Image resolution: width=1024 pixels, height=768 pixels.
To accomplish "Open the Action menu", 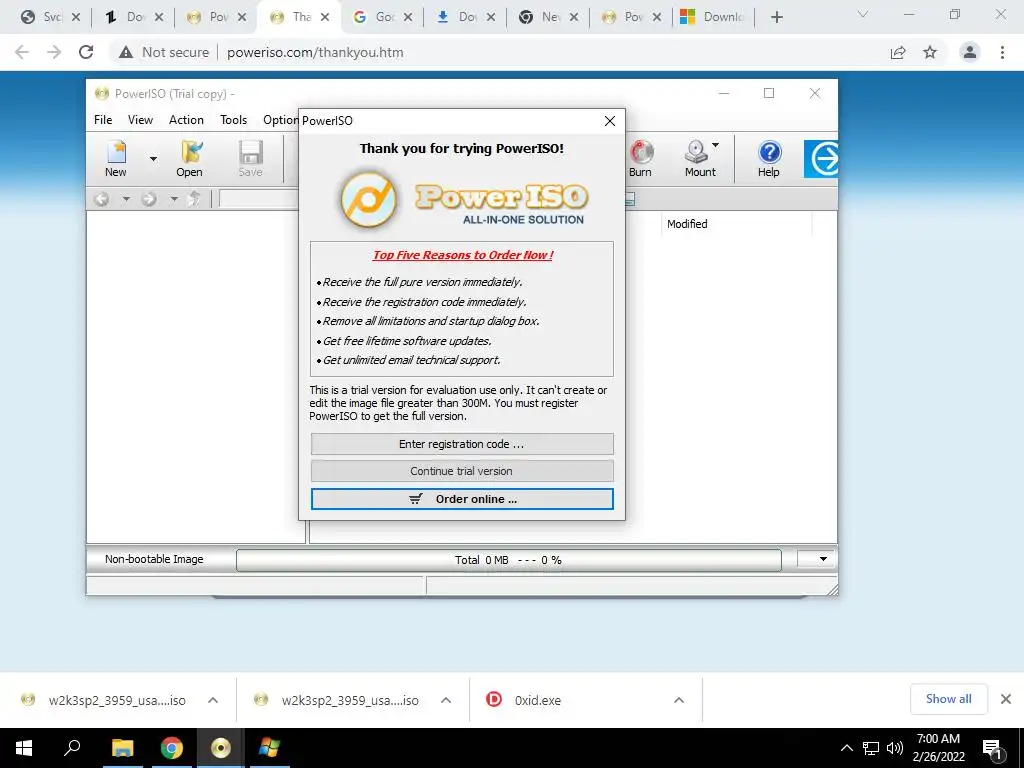I will [186, 120].
